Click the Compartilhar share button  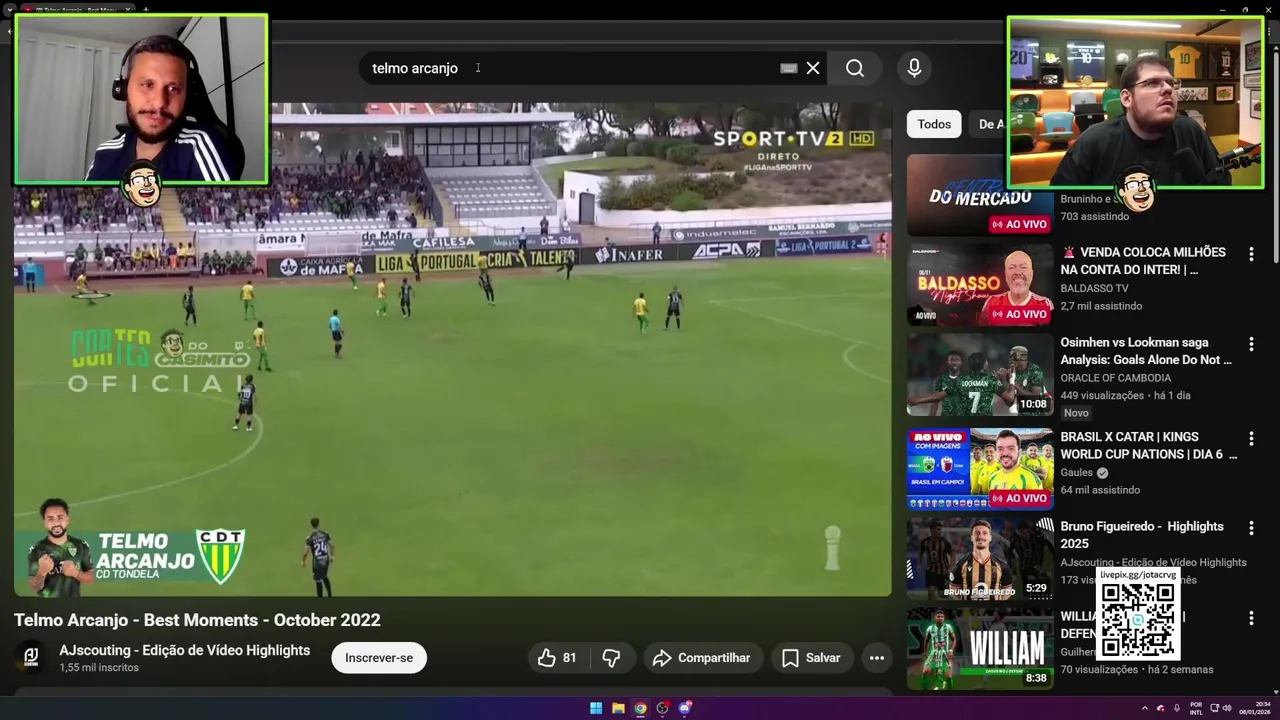(703, 658)
